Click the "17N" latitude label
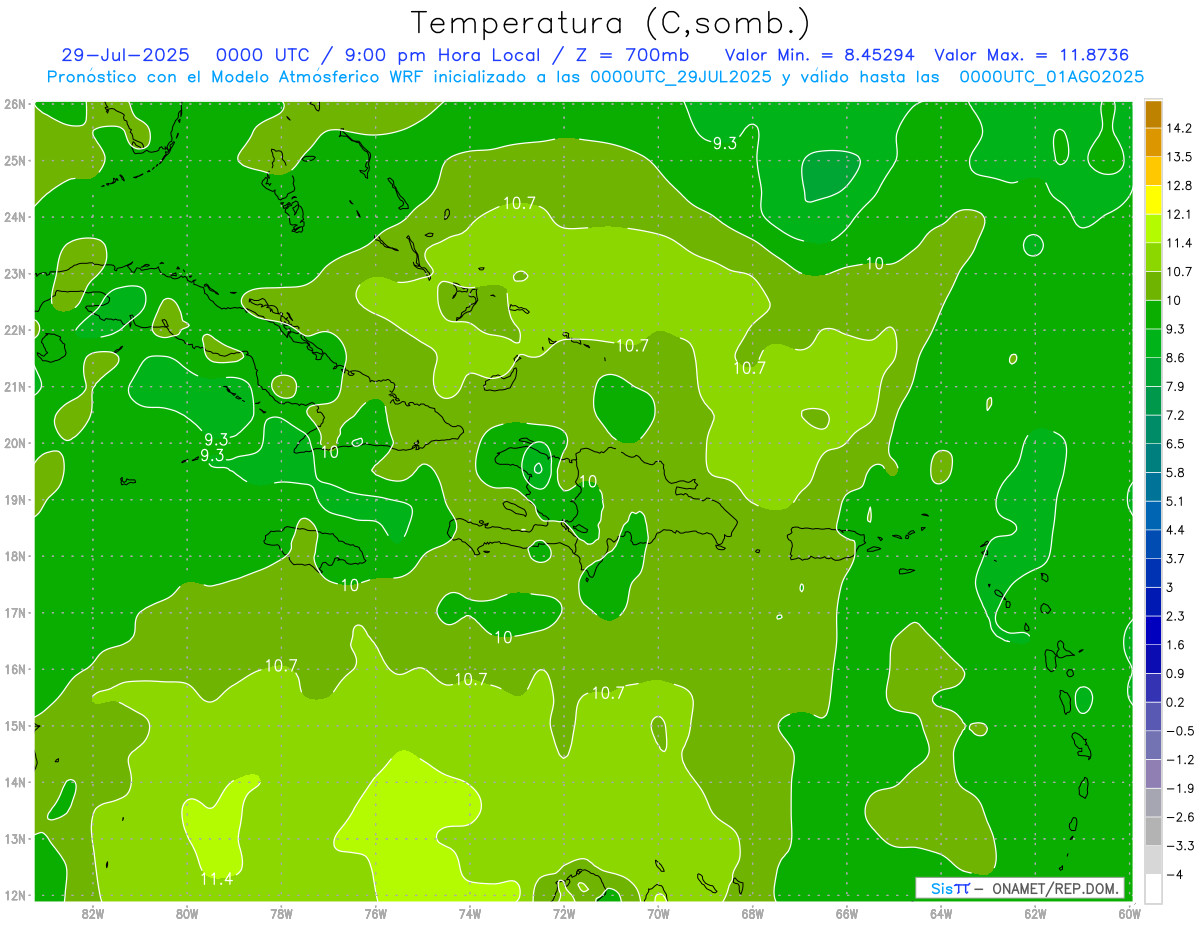This screenshot has height=927, width=1200. pos(15,612)
